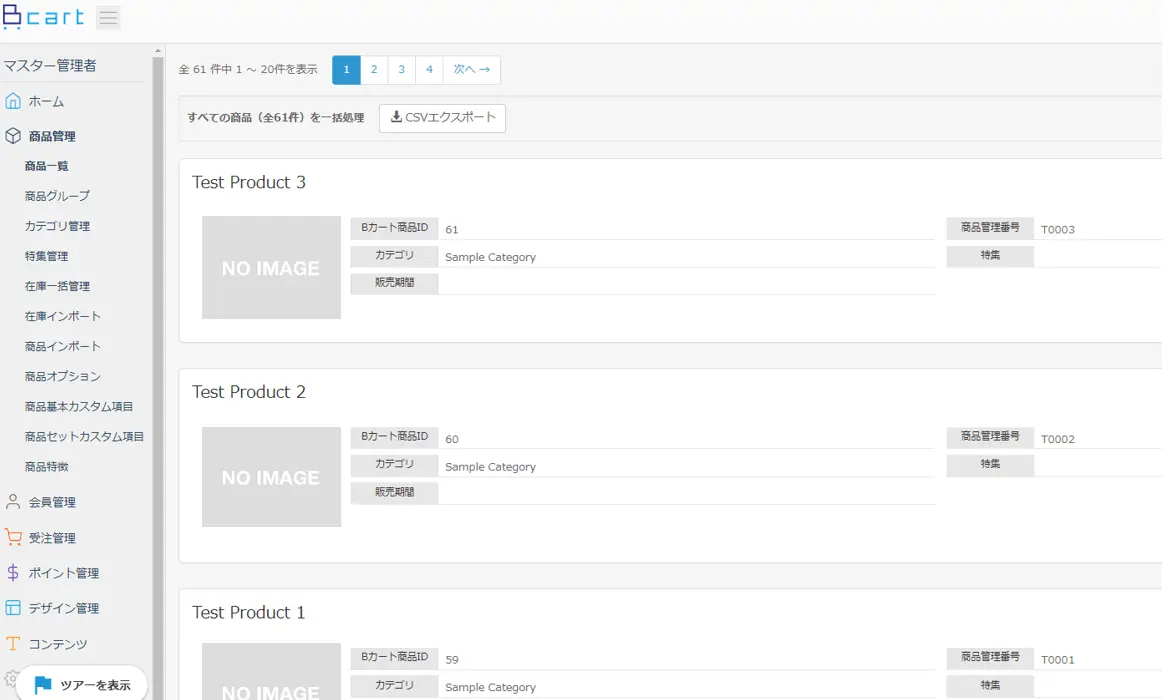Viewport: 1172px width, 700px height.
Task: Select 商品グループ in the sidebar
Action: pyautogui.click(x=58, y=196)
